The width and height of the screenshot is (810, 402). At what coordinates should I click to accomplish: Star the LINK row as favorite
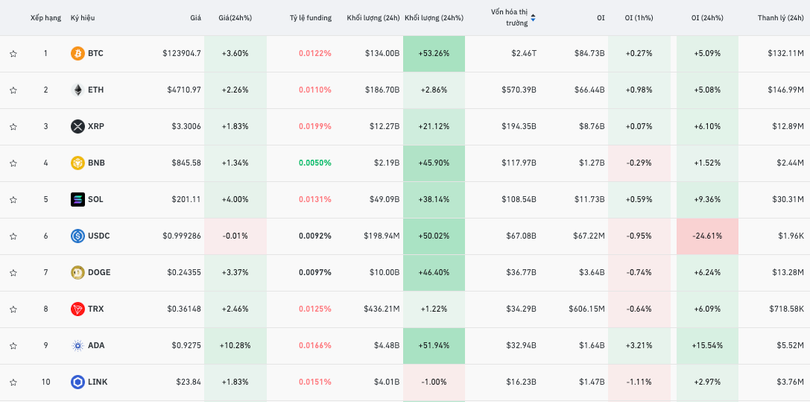pyautogui.click(x=13, y=382)
